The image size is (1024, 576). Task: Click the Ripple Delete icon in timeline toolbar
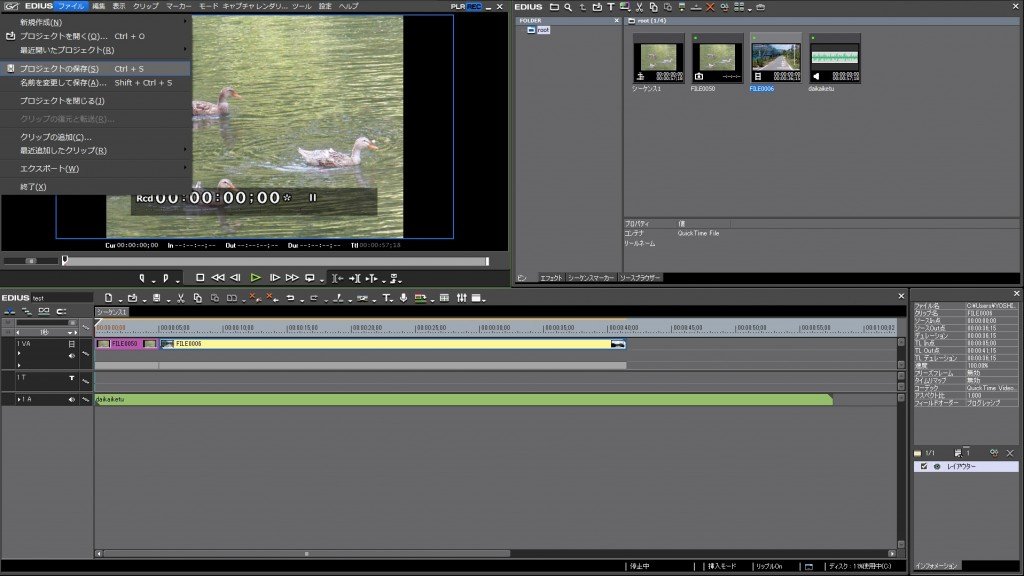coord(272,298)
